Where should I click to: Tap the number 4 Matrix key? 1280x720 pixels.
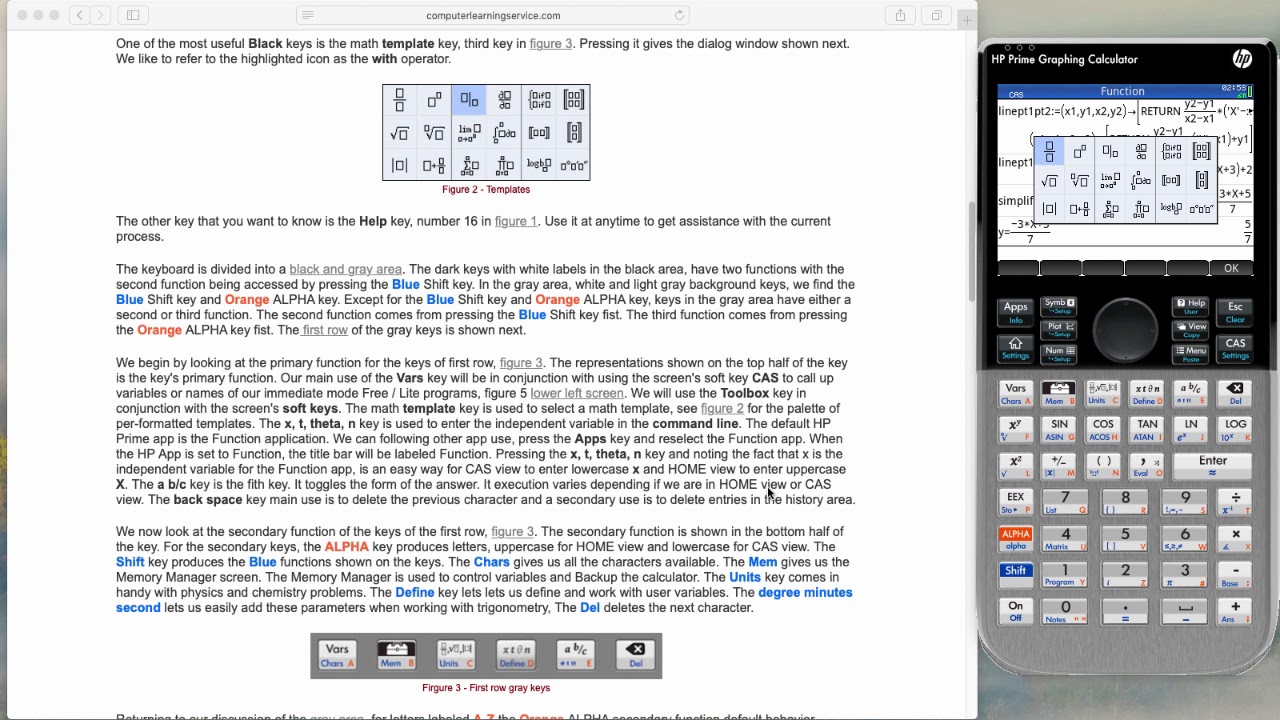(1065, 539)
